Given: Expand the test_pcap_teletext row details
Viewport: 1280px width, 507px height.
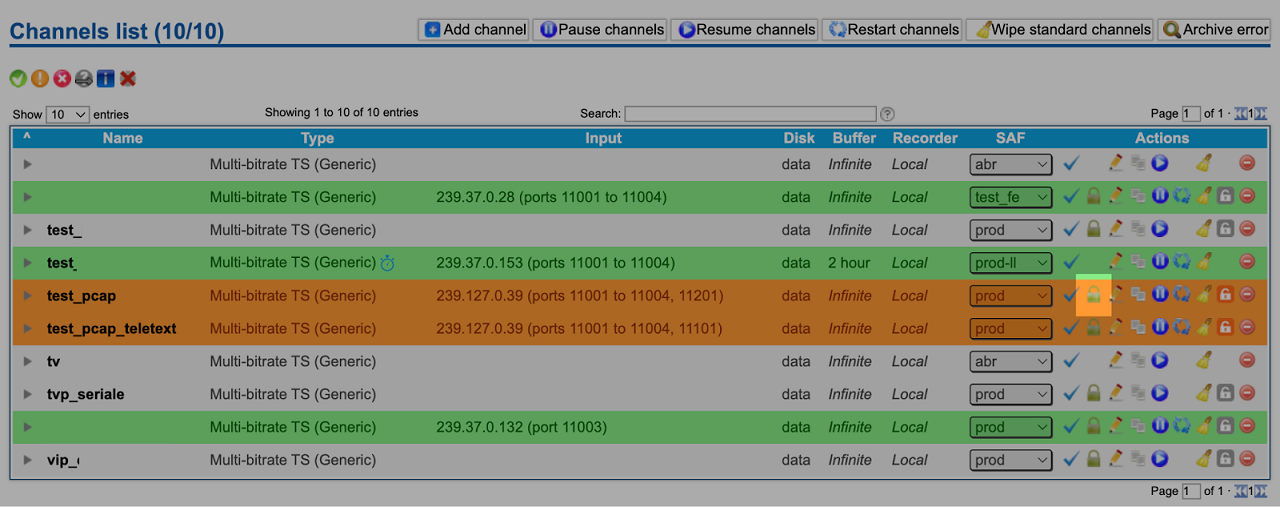Looking at the screenshot, I should [28, 329].
